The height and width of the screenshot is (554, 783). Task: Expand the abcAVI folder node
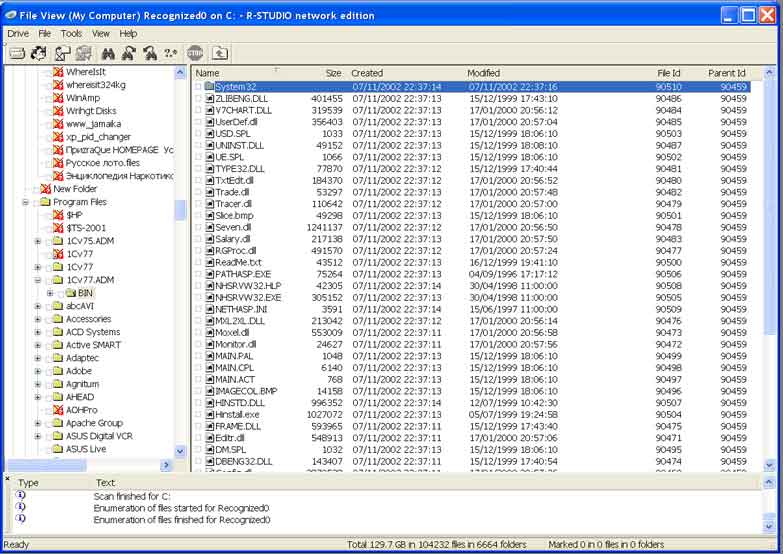tap(38, 306)
